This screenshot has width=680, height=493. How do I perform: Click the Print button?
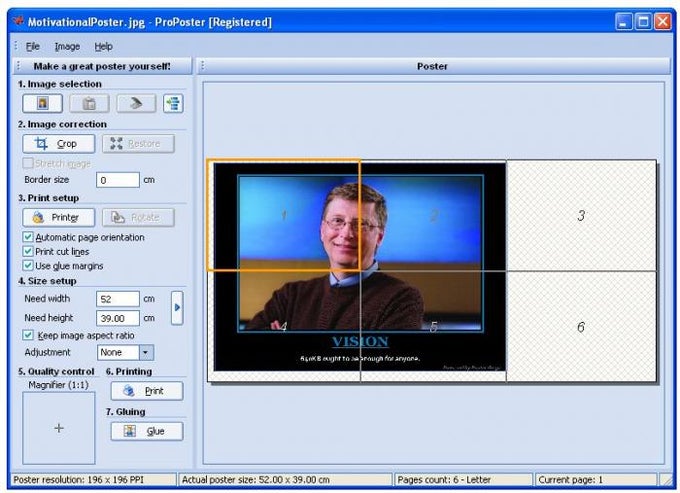pyautogui.click(x=147, y=391)
